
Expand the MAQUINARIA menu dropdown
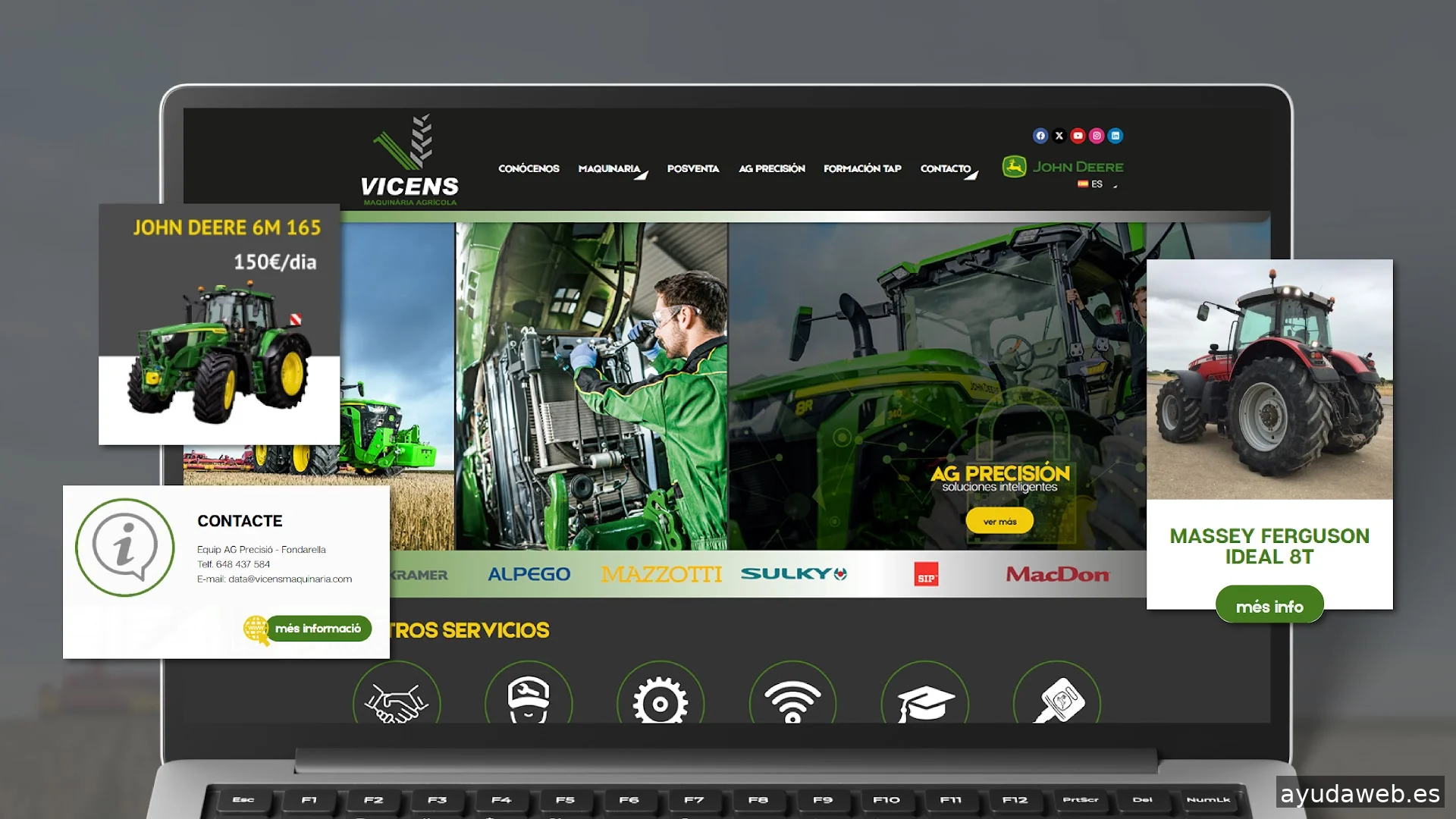pos(611,169)
